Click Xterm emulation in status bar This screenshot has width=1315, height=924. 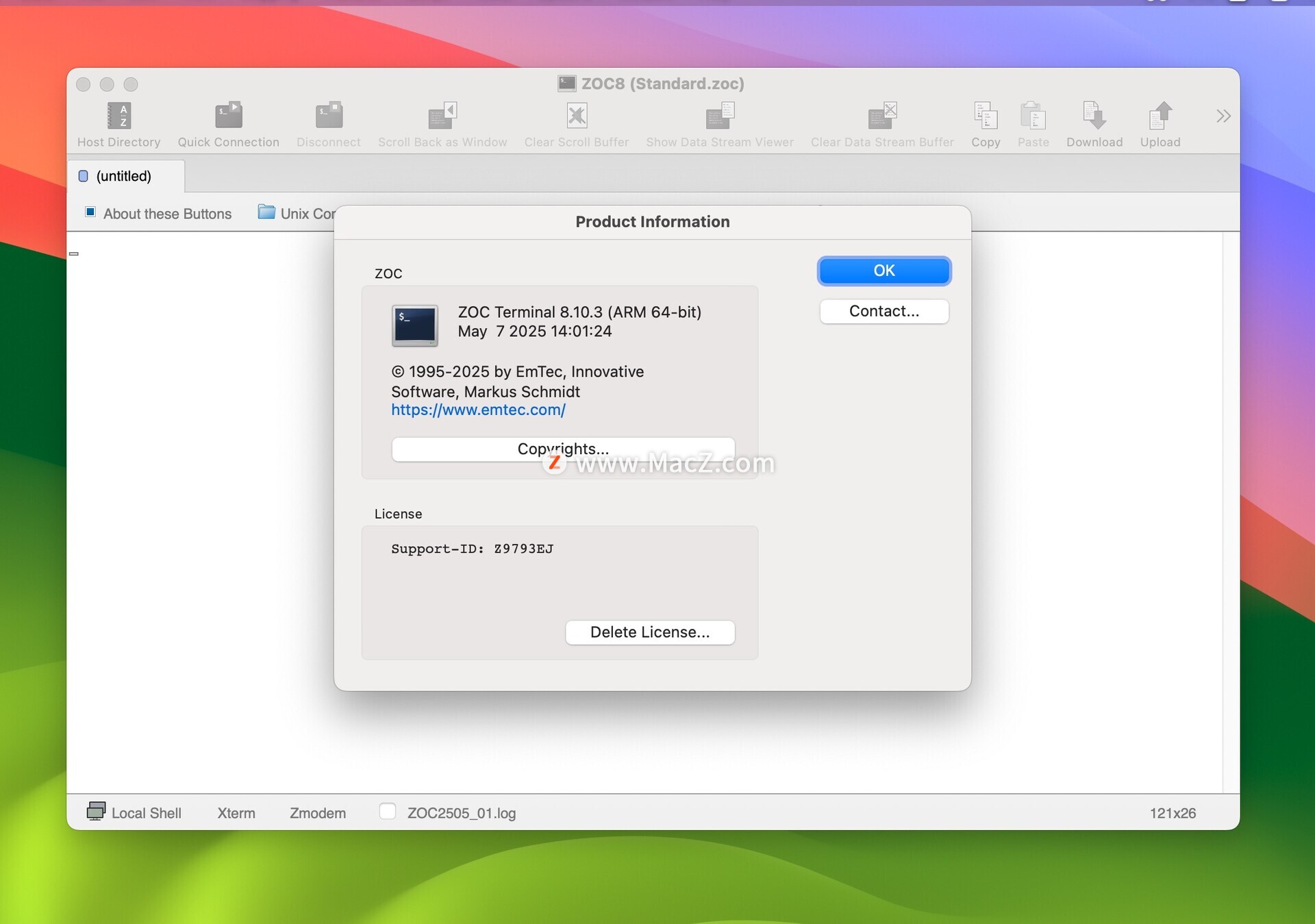[236, 813]
